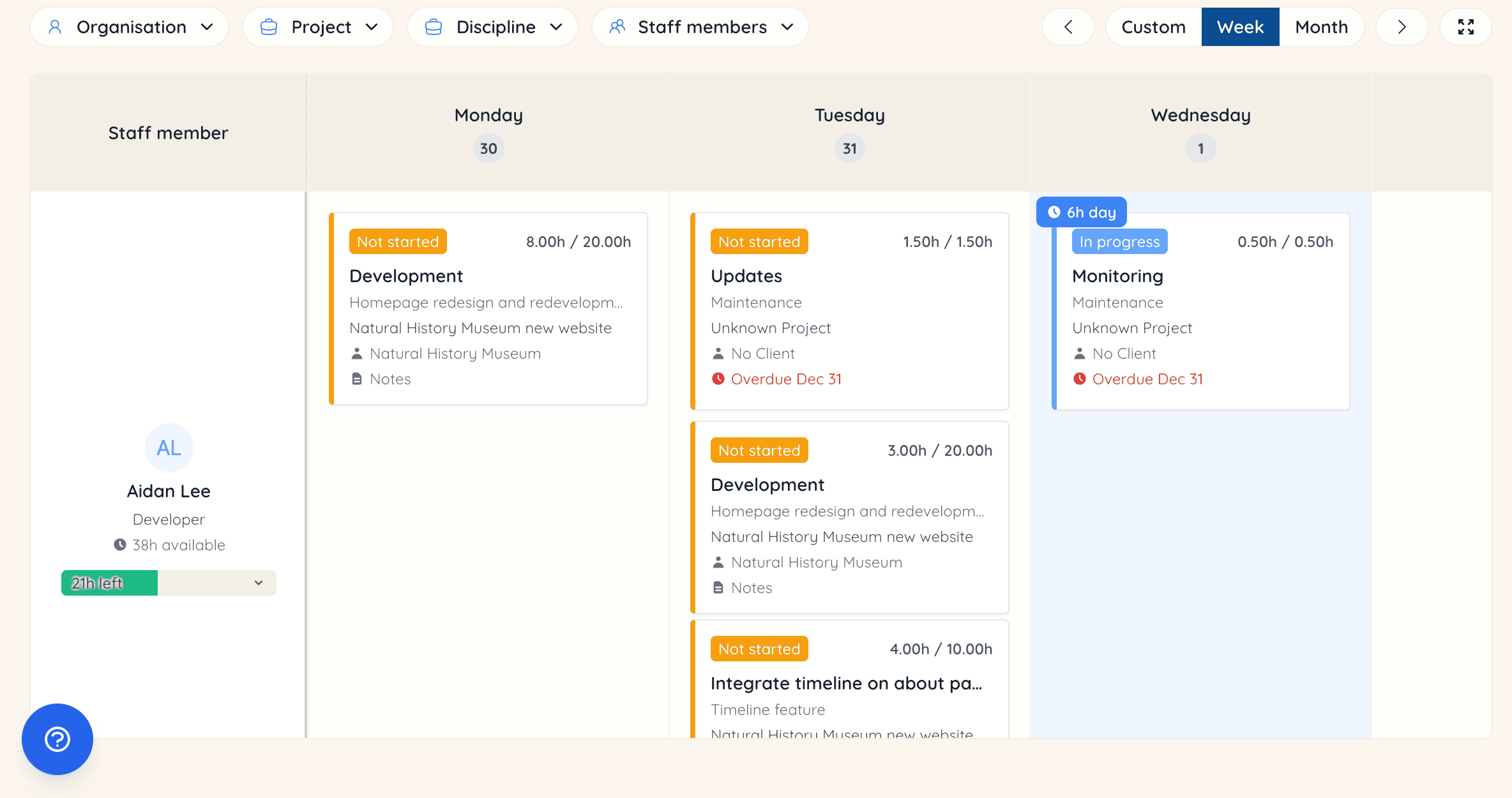
Task: Click overdue clock icon on Updates card
Action: pyautogui.click(x=718, y=379)
